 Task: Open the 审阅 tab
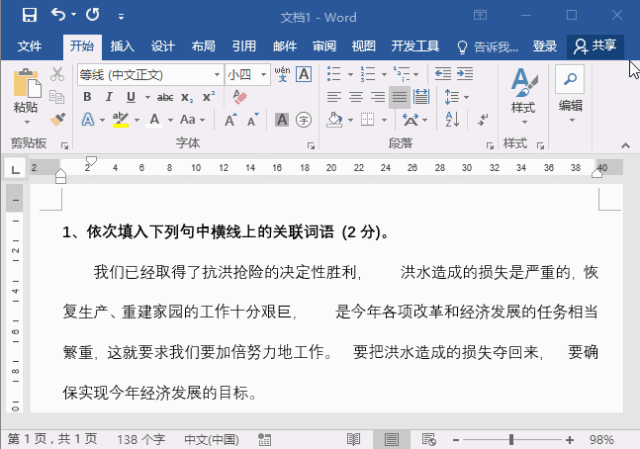(324, 46)
